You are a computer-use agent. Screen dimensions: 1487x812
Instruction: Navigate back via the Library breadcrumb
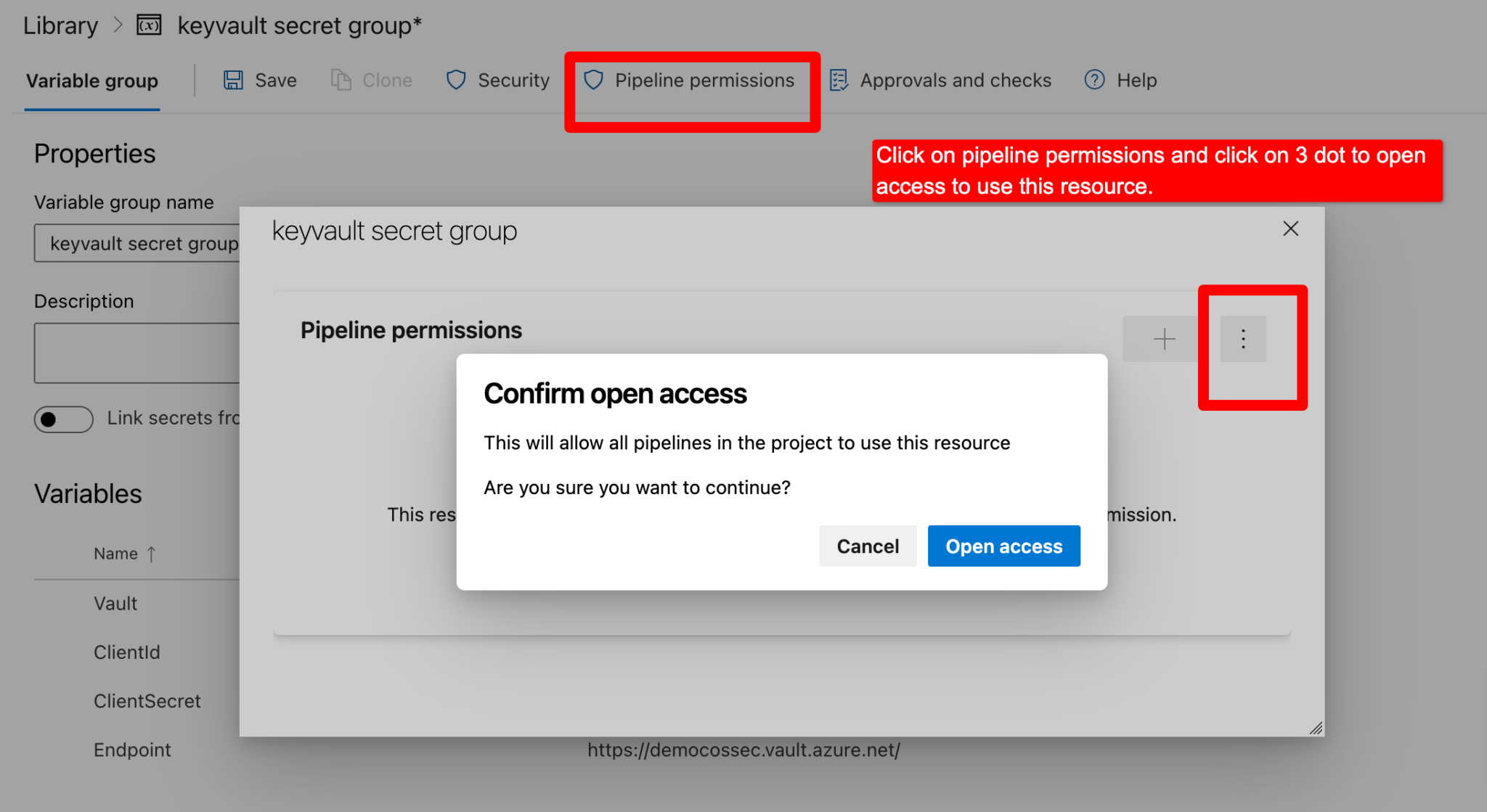click(x=60, y=25)
